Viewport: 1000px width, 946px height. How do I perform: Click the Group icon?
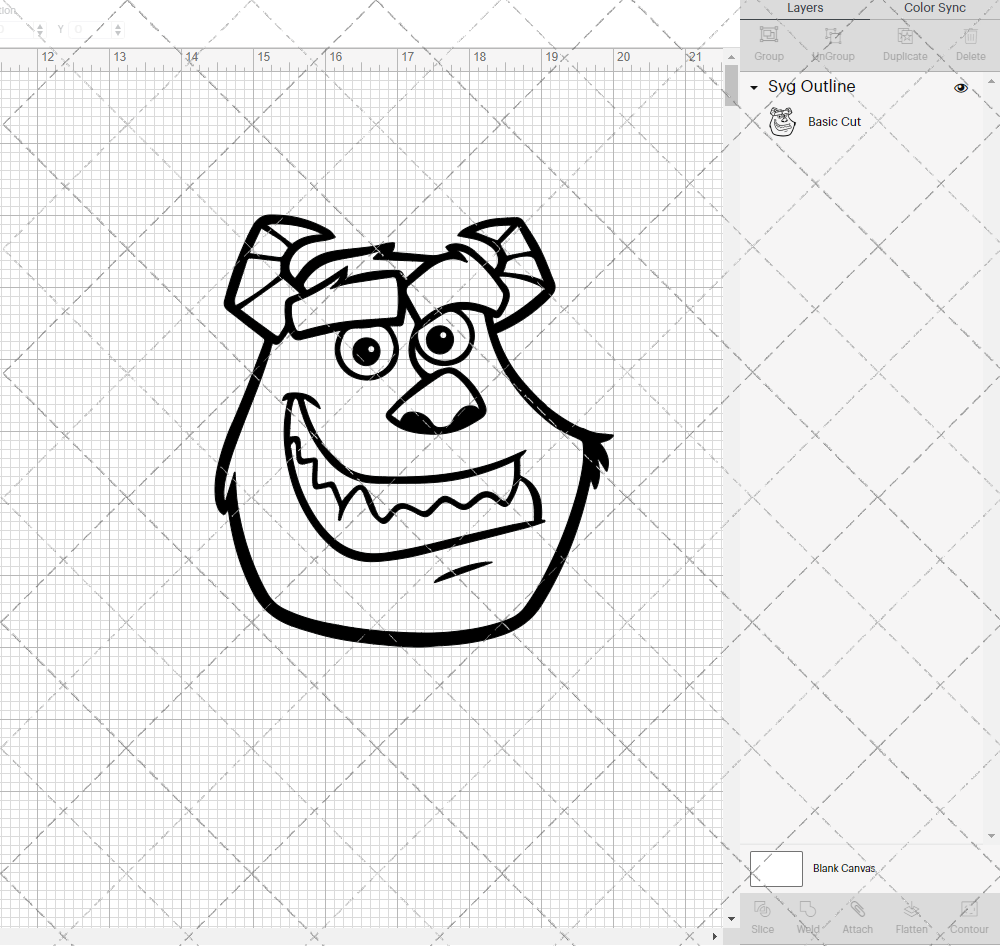[x=768, y=40]
